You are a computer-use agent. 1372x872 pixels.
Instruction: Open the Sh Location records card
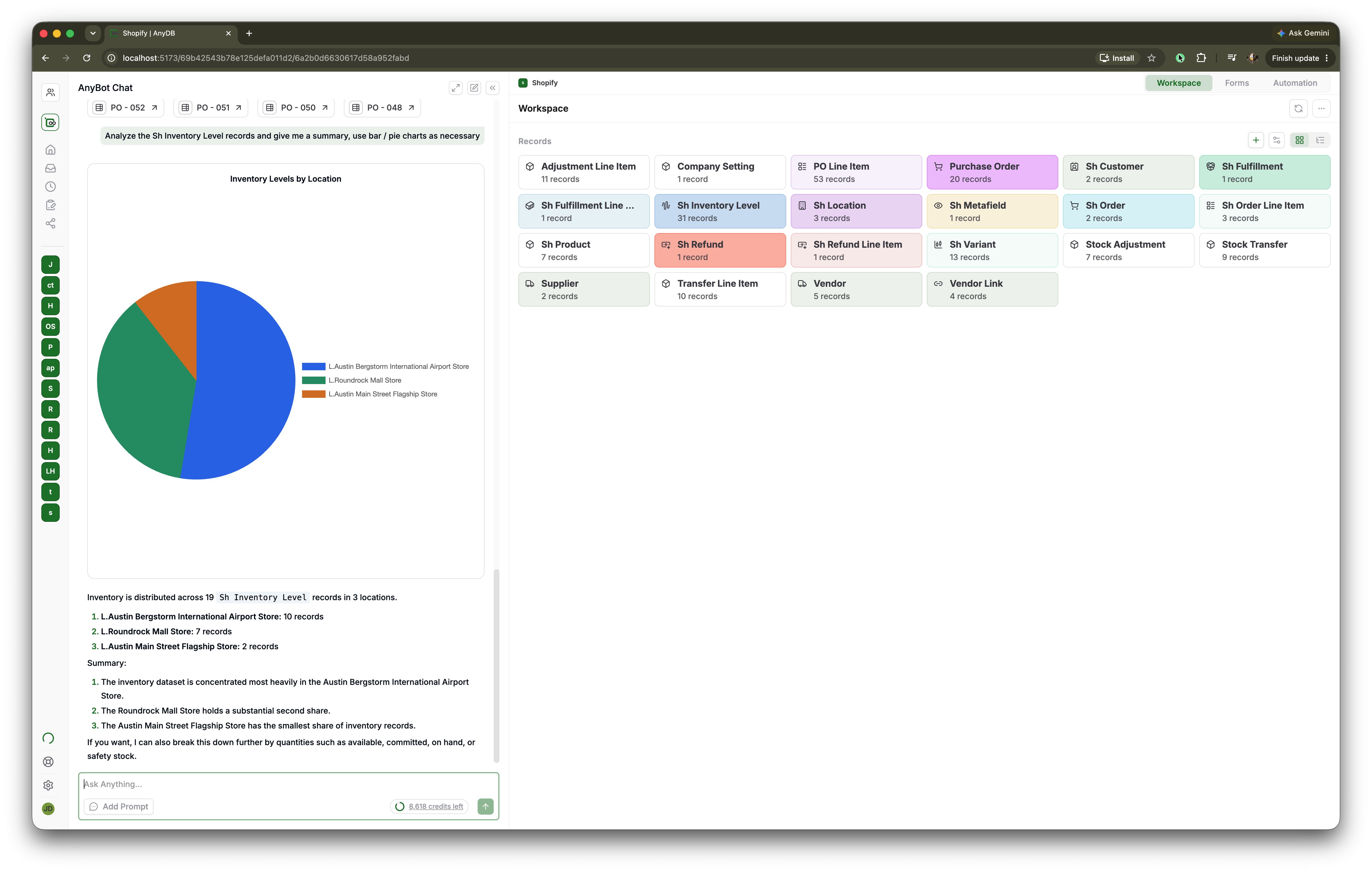pyautogui.click(x=856, y=212)
